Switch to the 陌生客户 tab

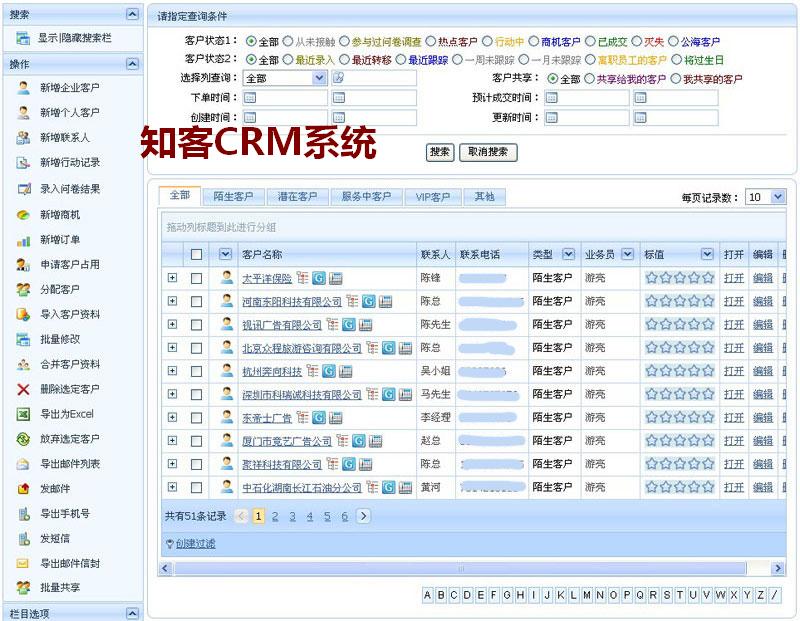point(233,196)
